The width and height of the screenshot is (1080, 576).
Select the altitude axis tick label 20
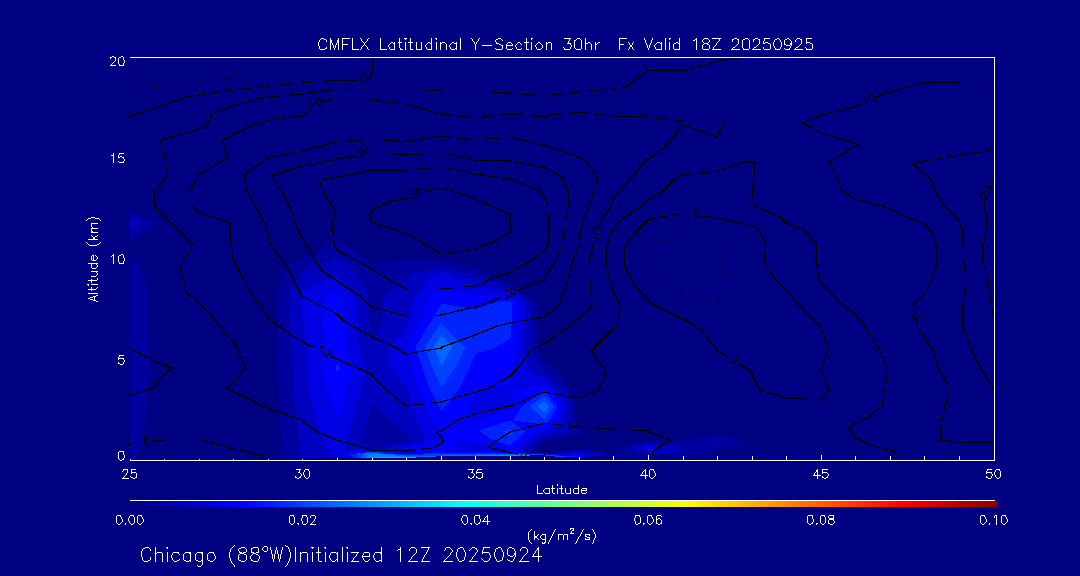click(117, 60)
